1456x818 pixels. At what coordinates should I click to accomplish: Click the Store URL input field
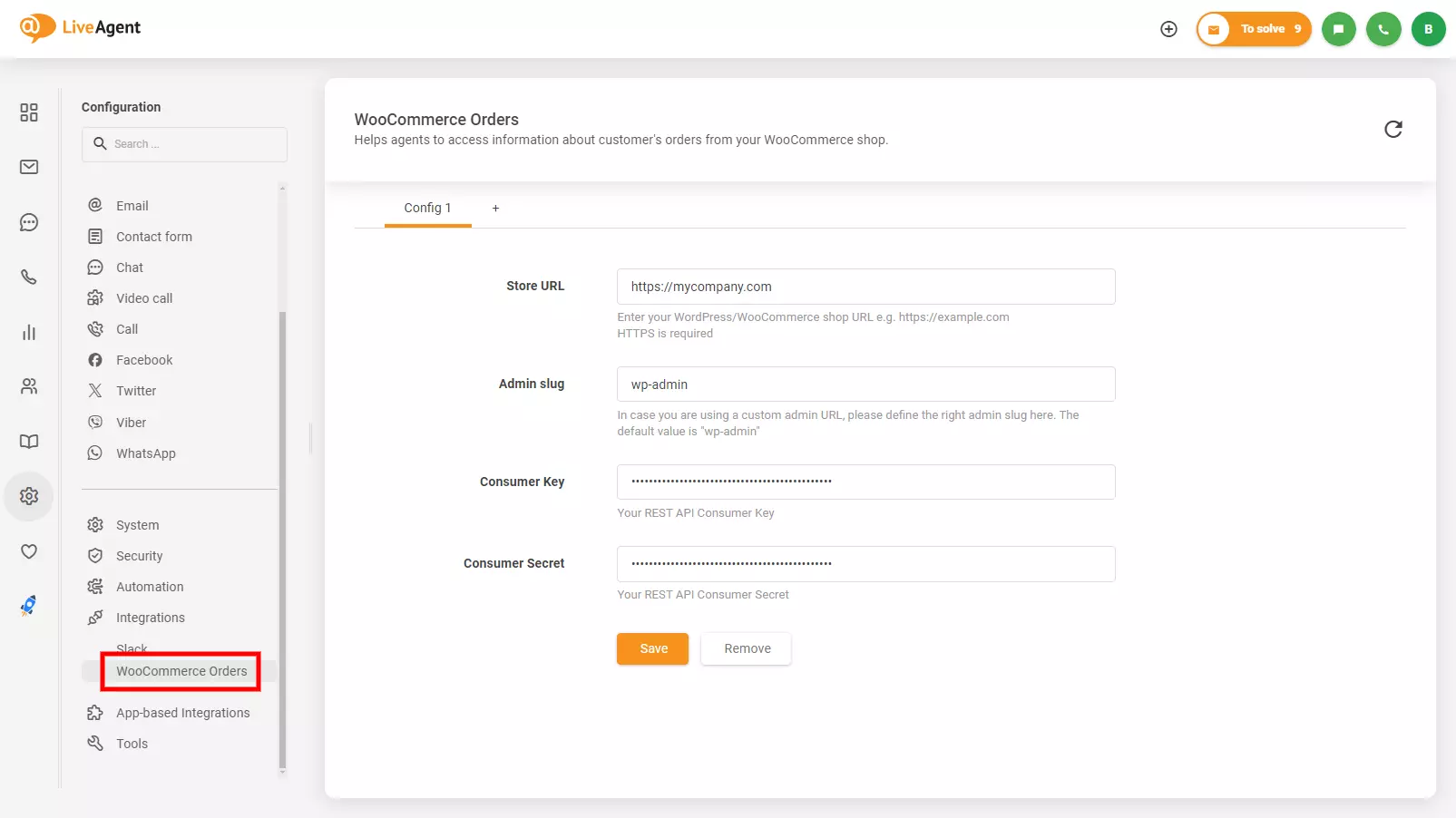click(865, 287)
